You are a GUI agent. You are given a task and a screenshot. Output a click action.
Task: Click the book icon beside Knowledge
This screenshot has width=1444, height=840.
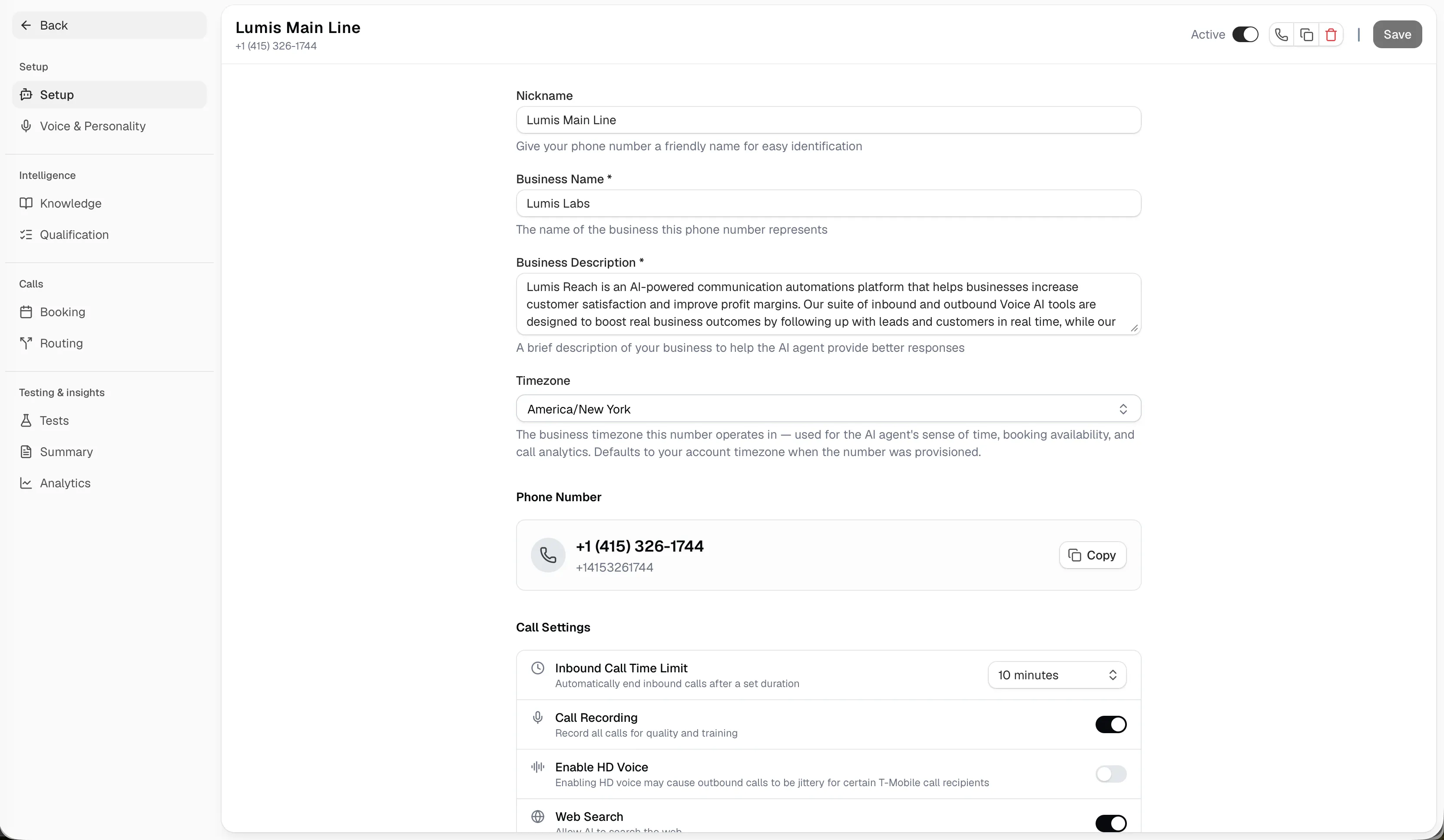[26, 203]
